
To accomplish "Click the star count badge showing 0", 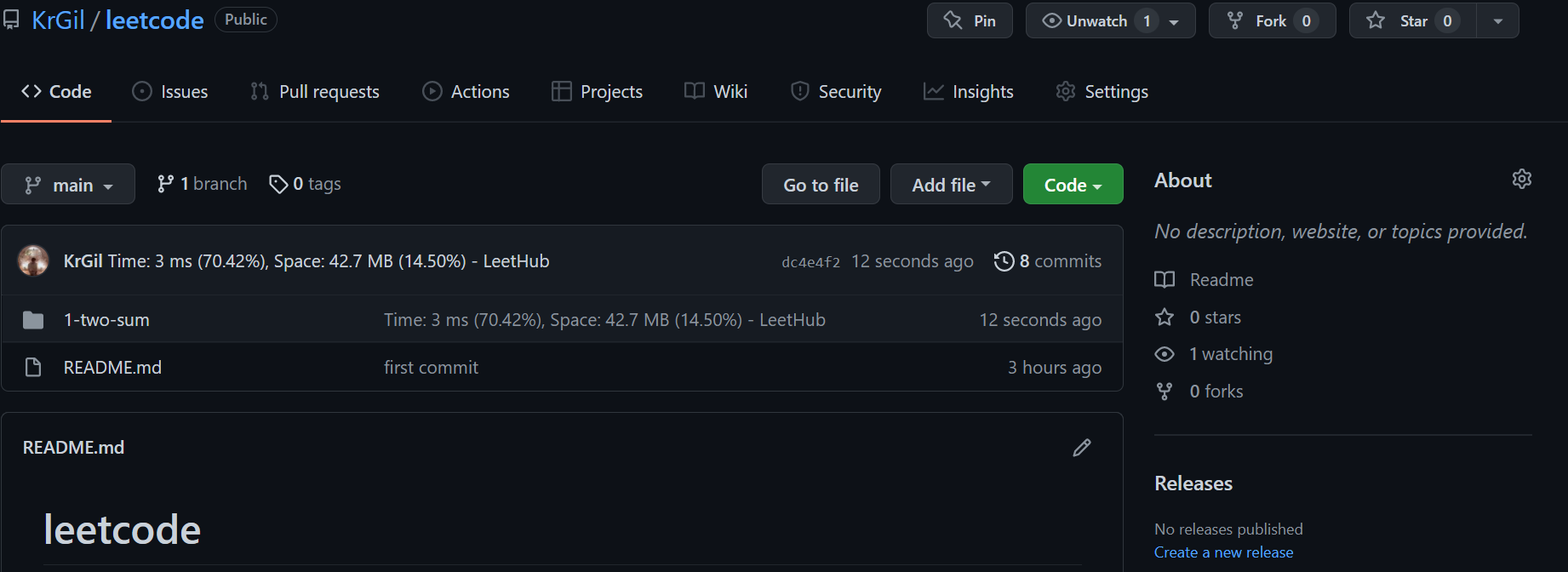I will point(1447,21).
